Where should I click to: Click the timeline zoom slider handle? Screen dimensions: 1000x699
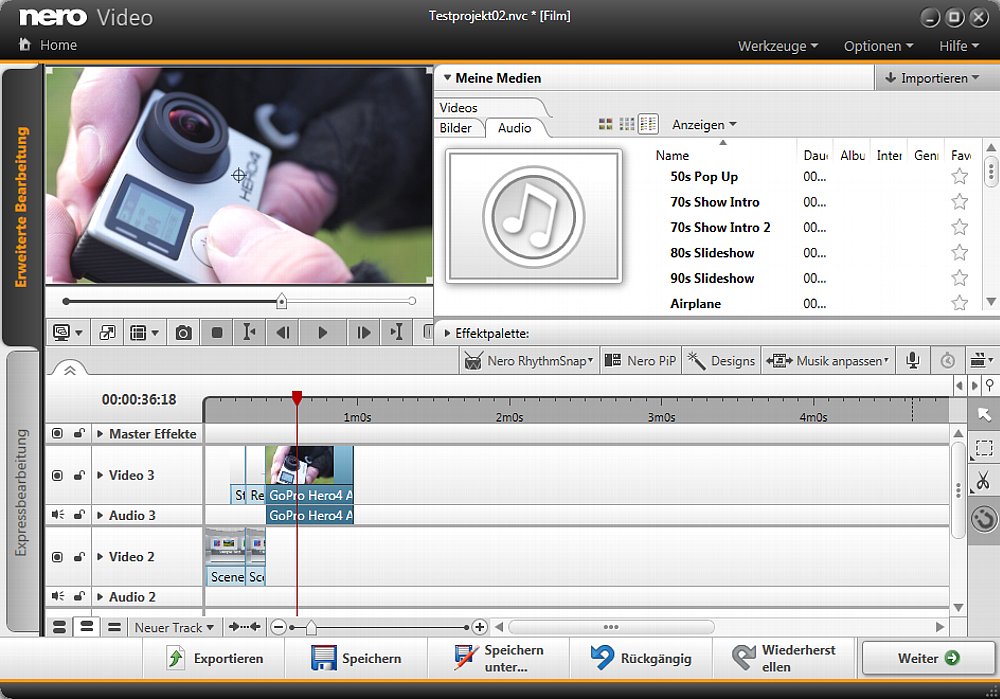click(x=311, y=628)
